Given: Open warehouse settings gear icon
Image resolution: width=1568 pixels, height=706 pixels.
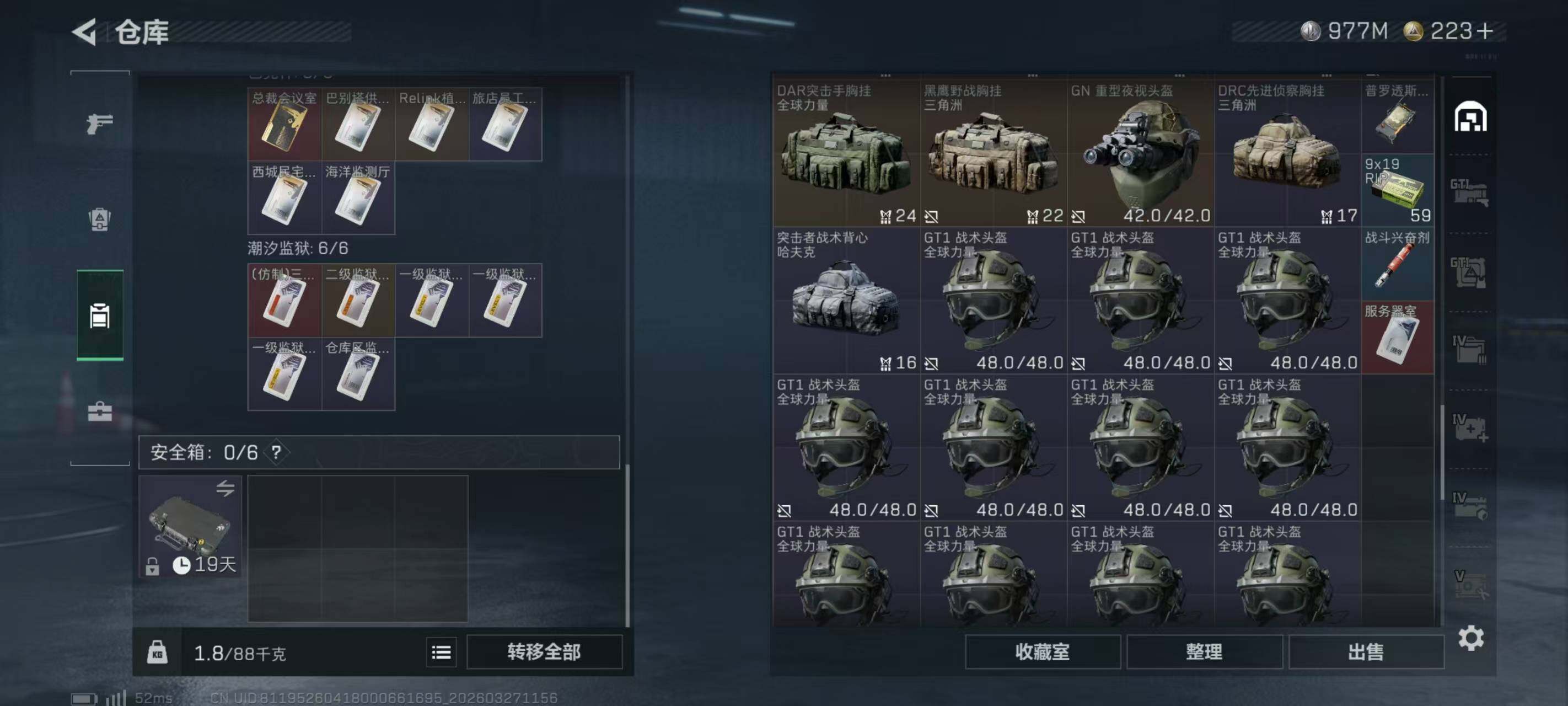Looking at the screenshot, I should [1470, 638].
